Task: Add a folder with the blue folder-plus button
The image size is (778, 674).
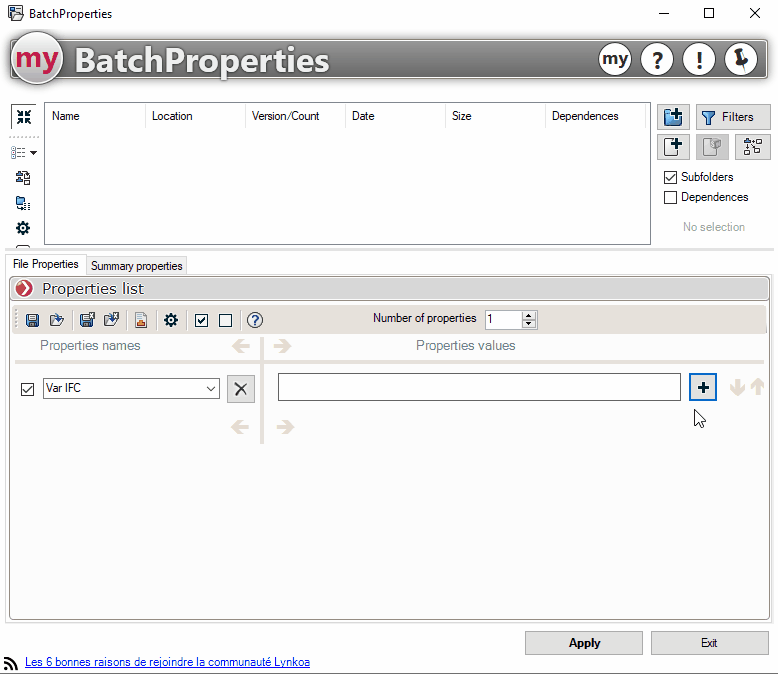Action: click(x=673, y=117)
